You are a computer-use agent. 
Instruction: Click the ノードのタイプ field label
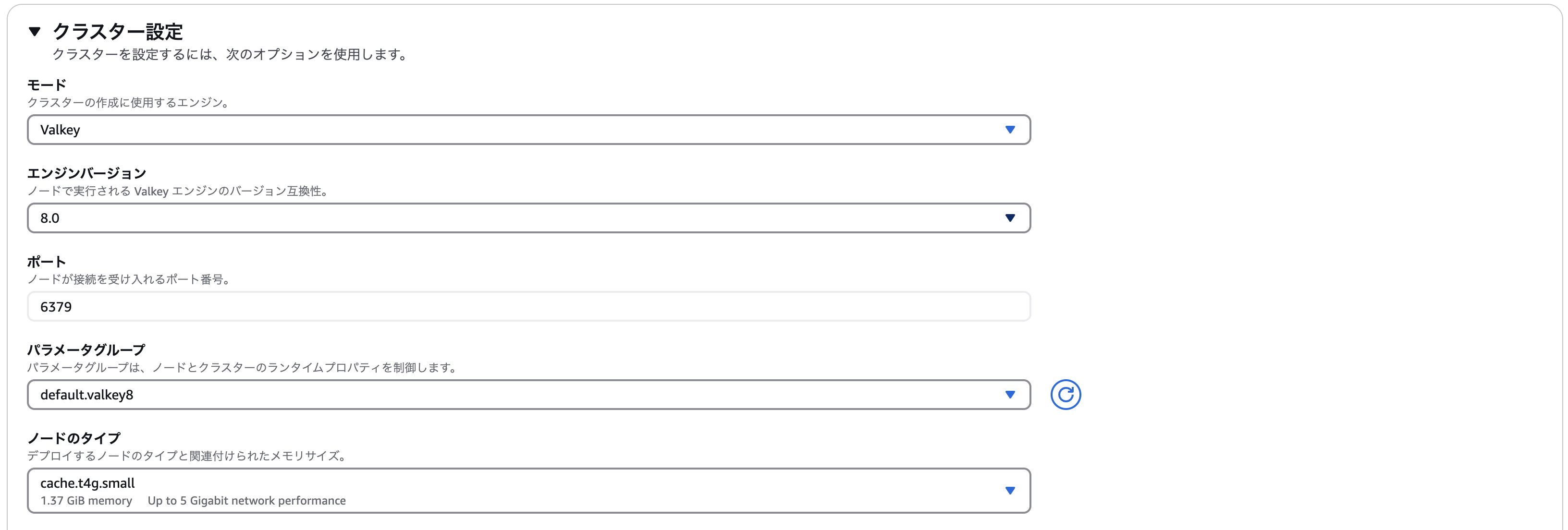tap(73, 438)
